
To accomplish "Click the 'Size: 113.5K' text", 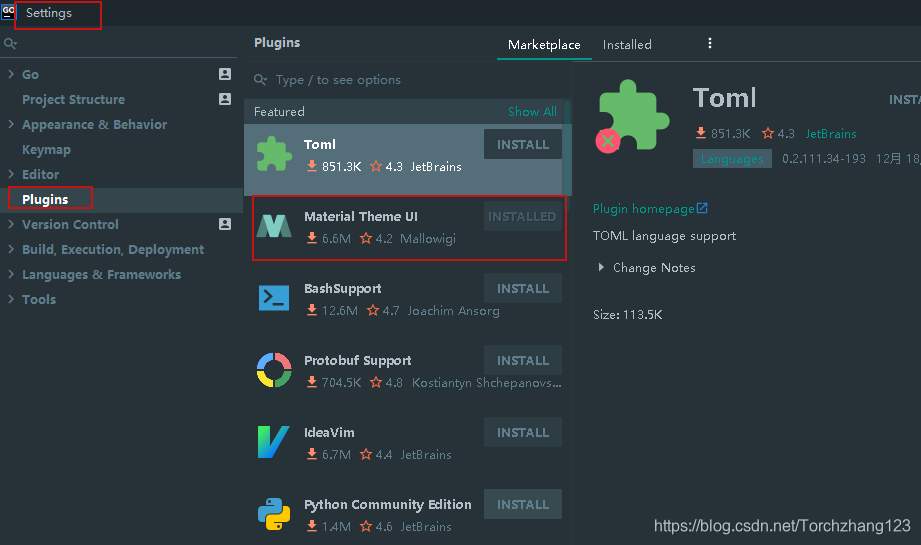I will 627,314.
